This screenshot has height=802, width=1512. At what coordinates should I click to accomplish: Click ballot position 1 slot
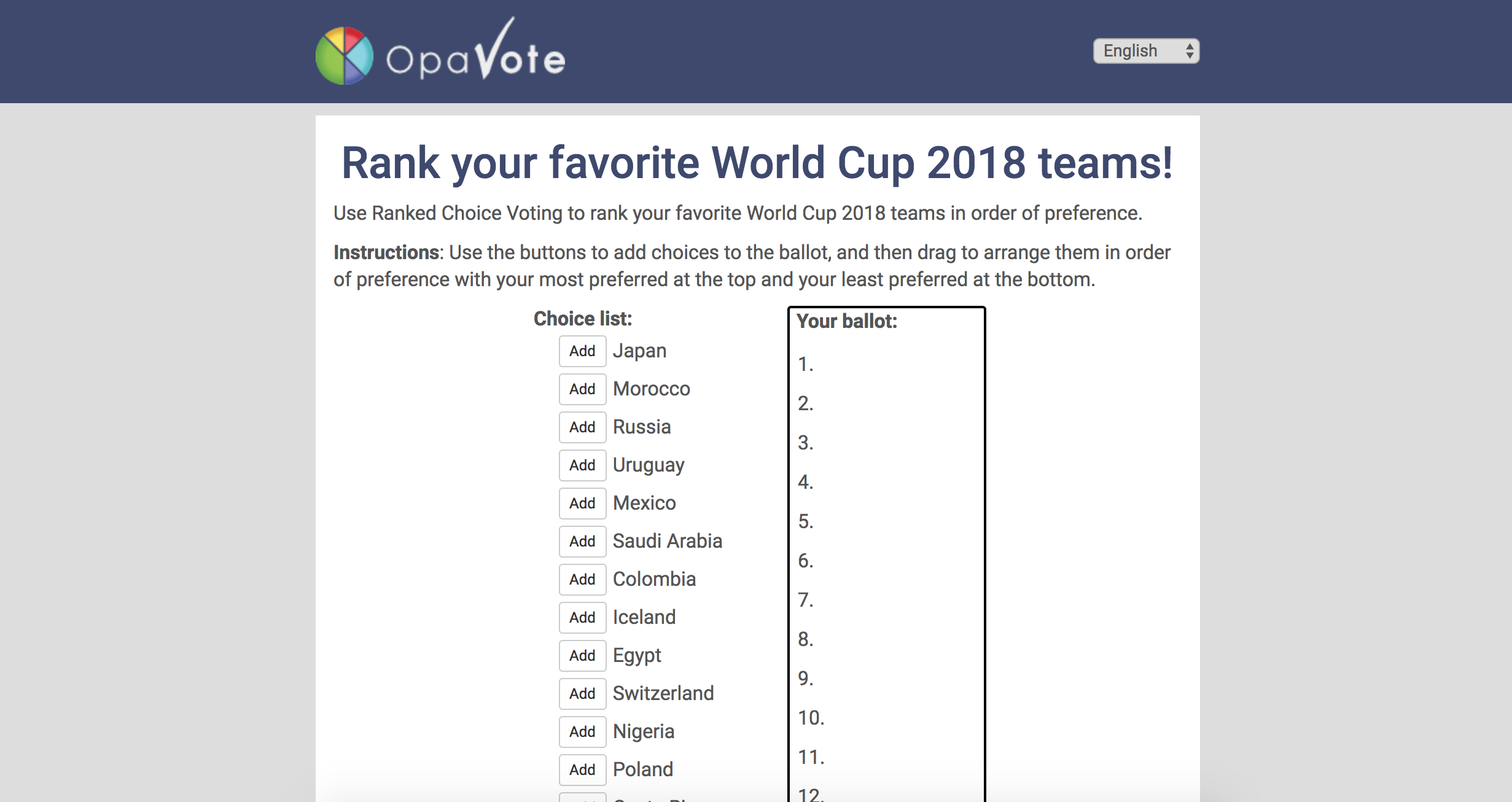(887, 365)
